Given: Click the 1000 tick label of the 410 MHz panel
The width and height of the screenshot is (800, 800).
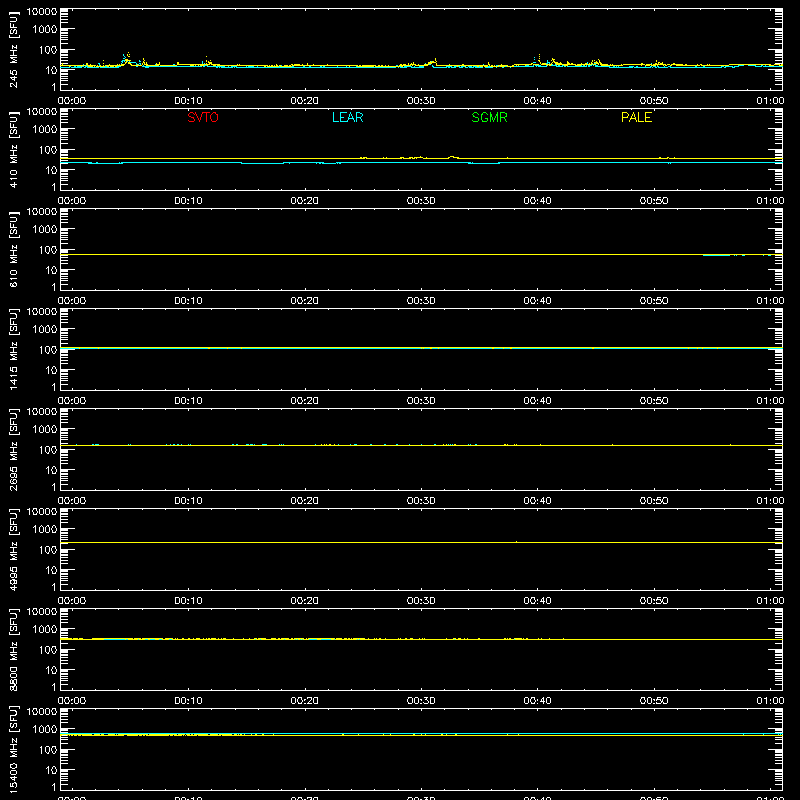Looking at the screenshot, I should point(45,130).
